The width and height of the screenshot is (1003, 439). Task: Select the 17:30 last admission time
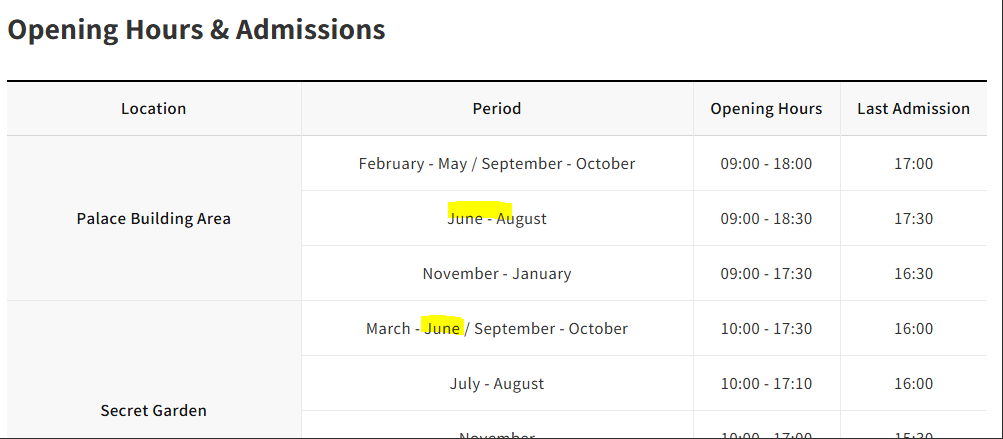913,219
